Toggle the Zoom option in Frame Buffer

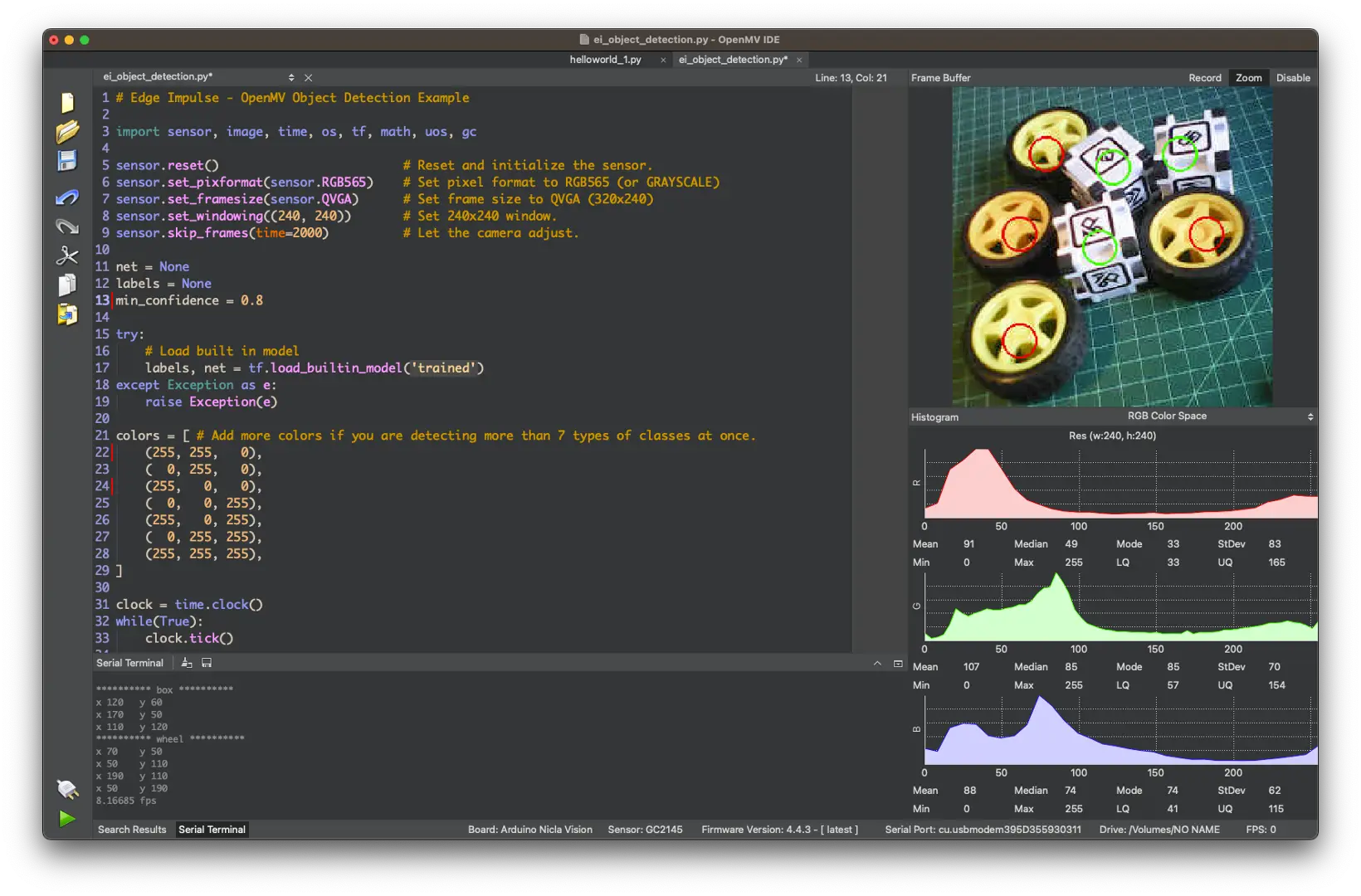pyautogui.click(x=1248, y=78)
